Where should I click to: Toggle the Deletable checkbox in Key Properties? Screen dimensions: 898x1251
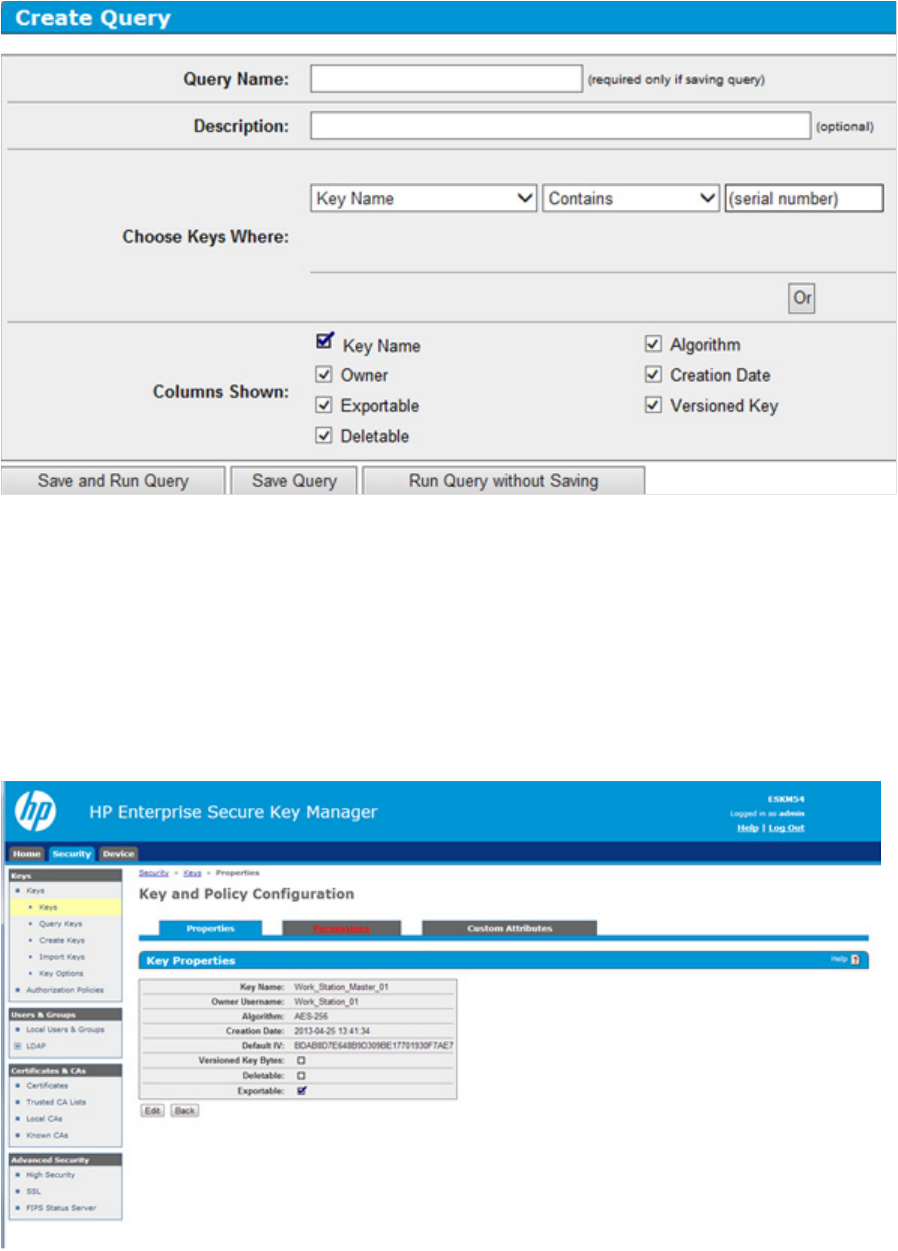301,1075
